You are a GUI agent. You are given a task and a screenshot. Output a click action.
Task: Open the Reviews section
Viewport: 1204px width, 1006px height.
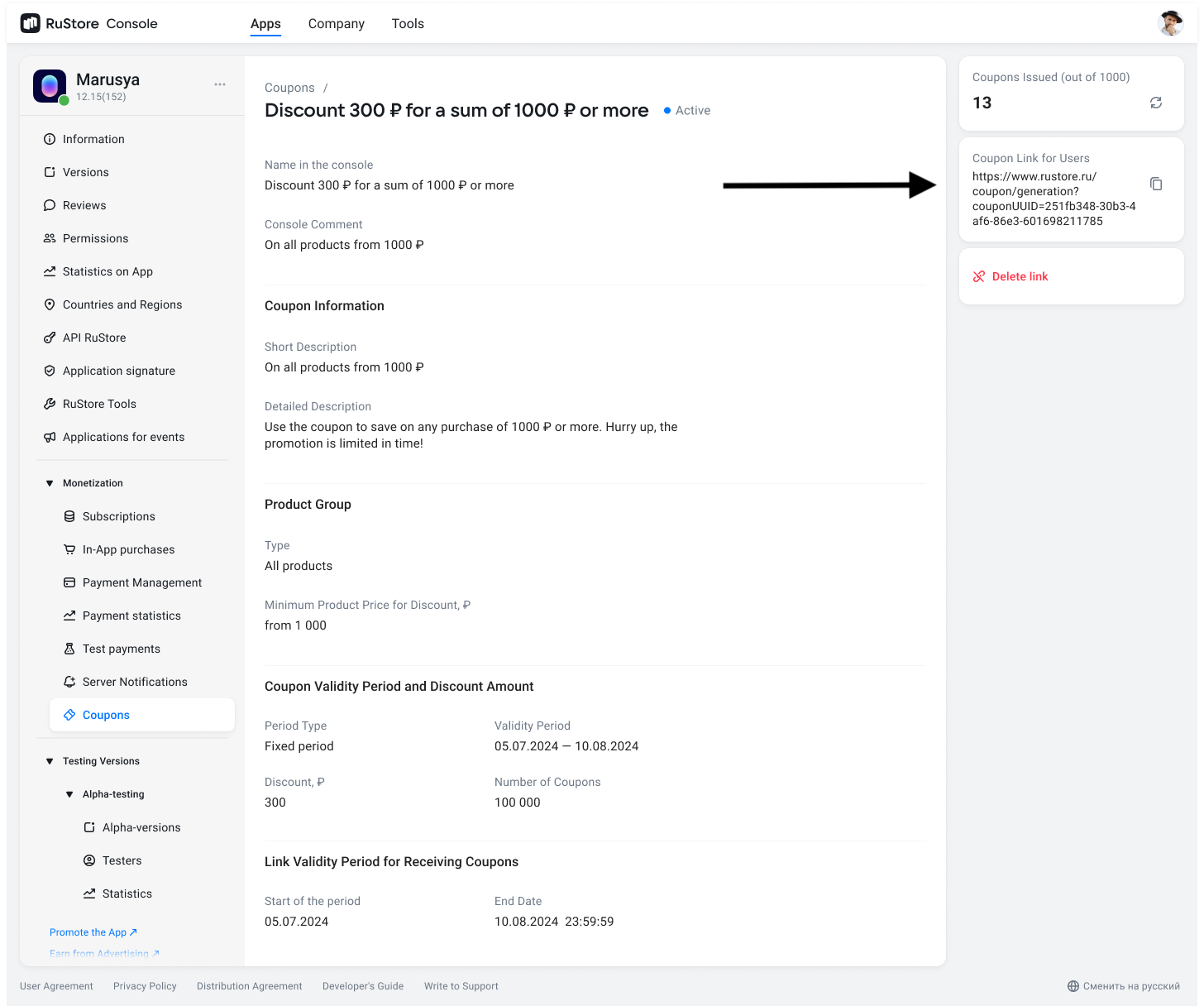pyautogui.click(x=84, y=205)
